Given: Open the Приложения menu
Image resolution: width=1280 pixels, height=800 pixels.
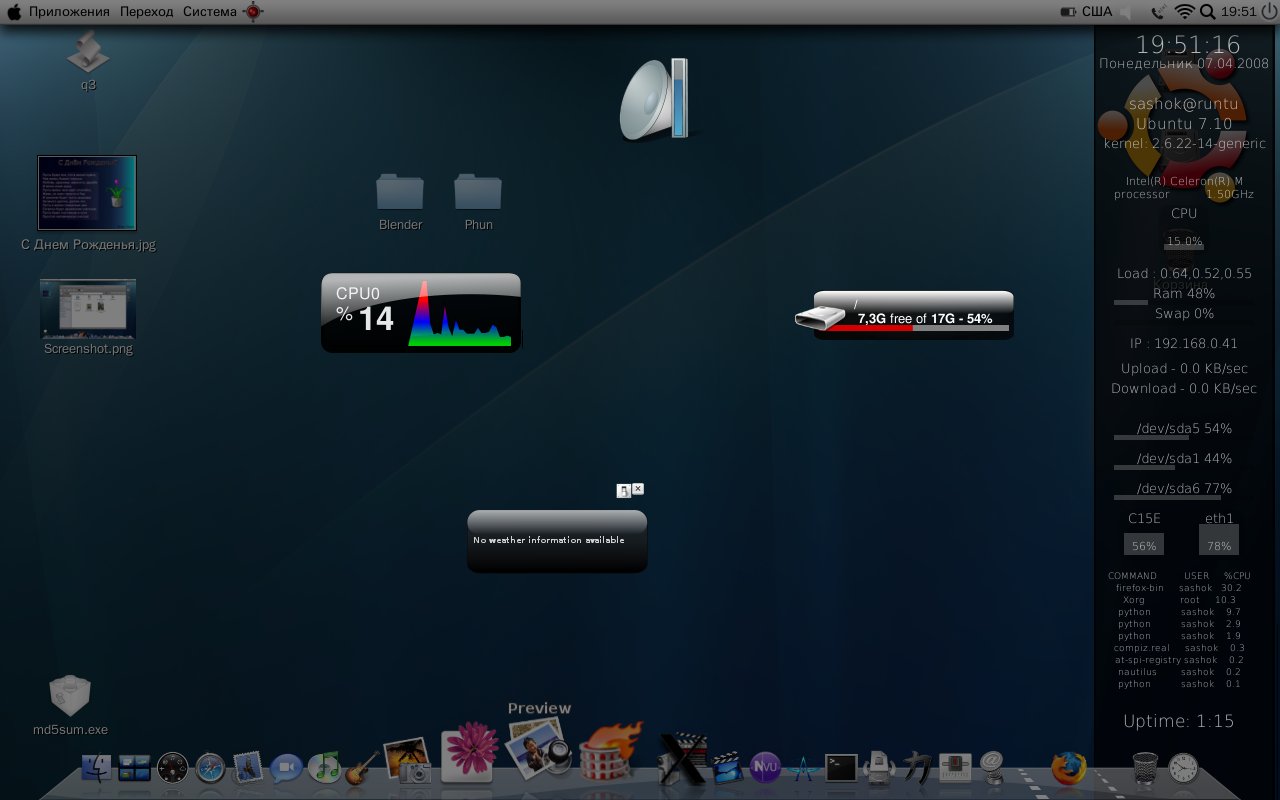Looking at the screenshot, I should pos(69,12).
